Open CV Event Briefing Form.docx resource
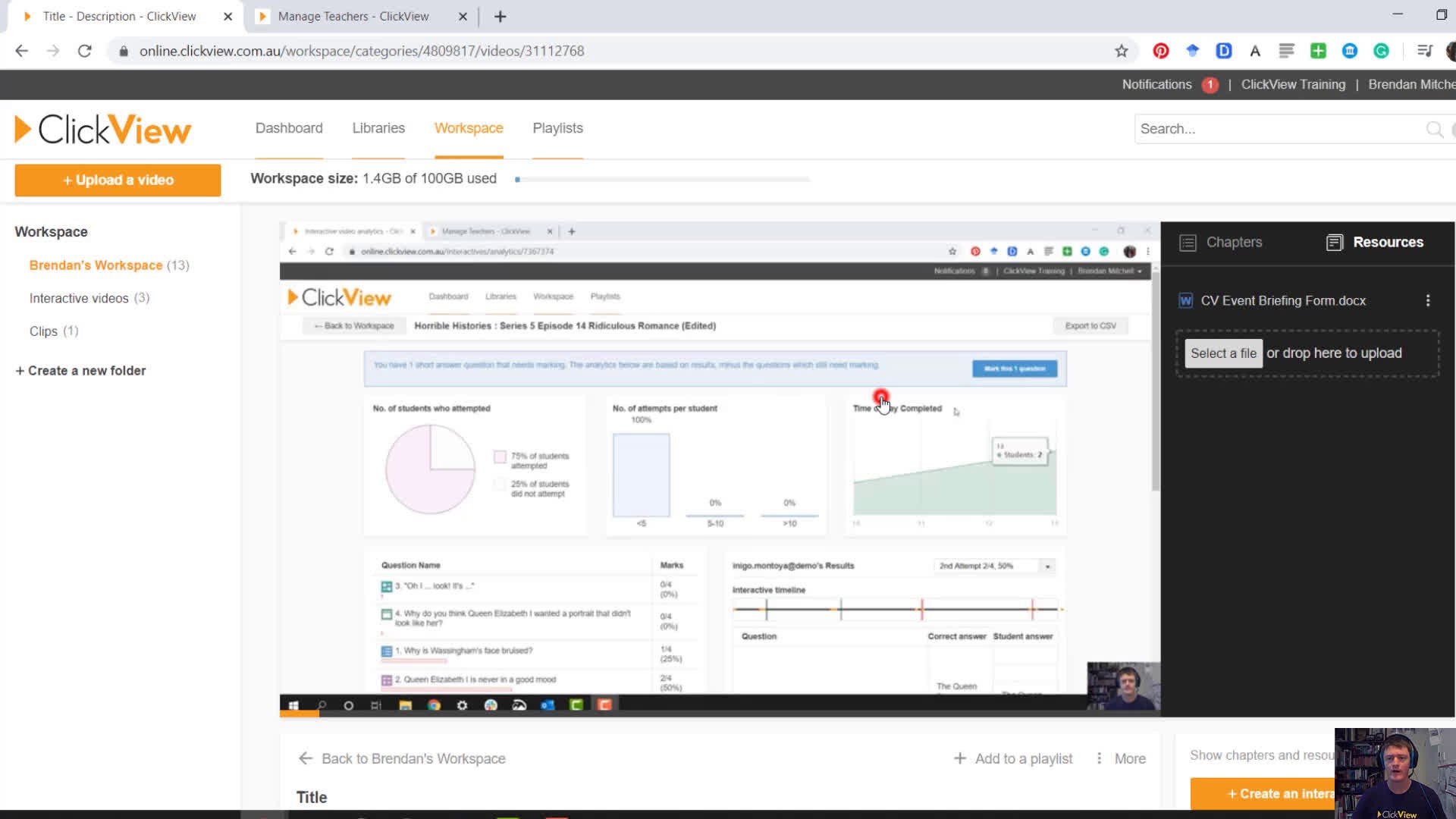1456x819 pixels. point(1283,301)
